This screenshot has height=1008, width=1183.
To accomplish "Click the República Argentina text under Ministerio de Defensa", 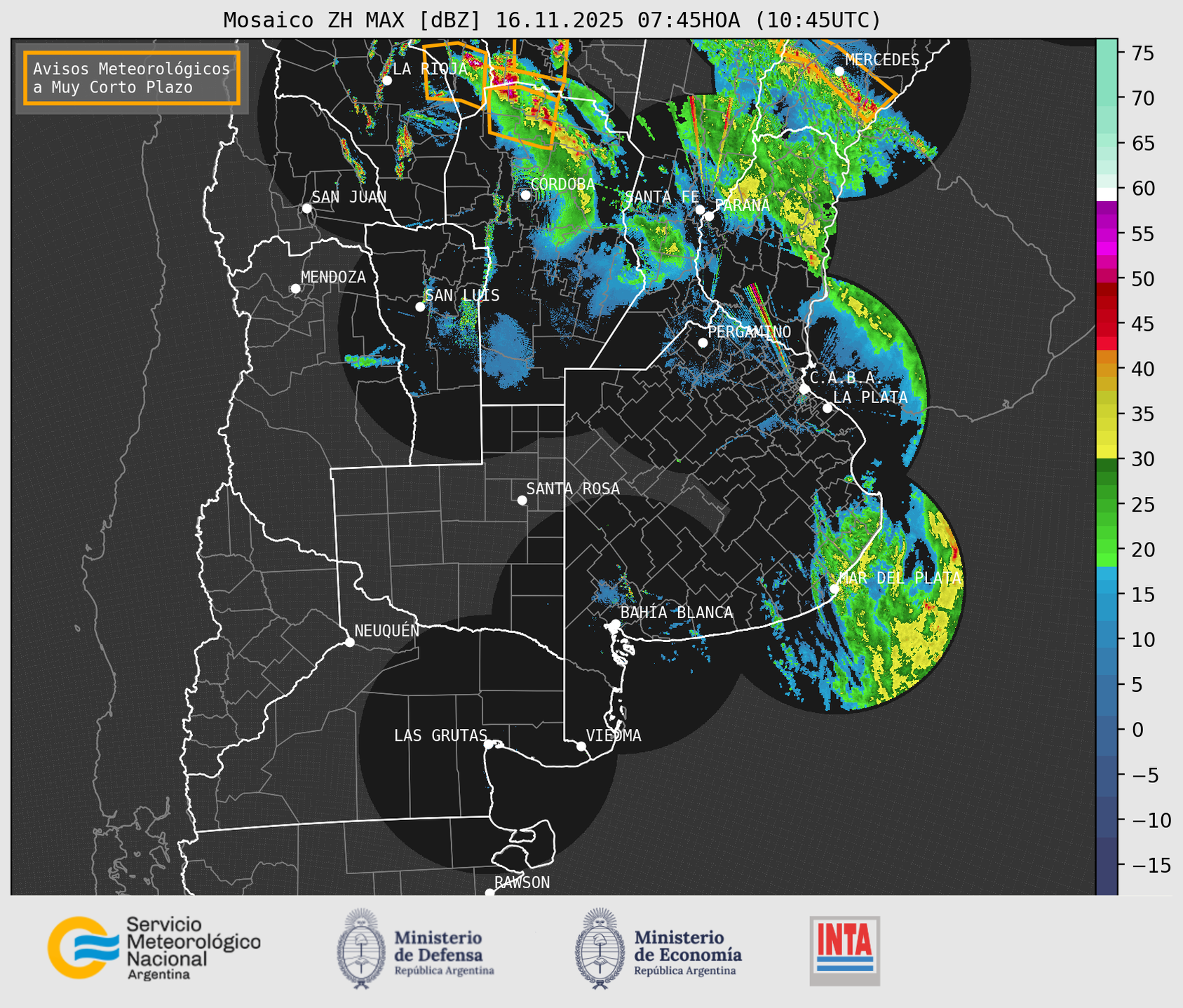I will [444, 971].
